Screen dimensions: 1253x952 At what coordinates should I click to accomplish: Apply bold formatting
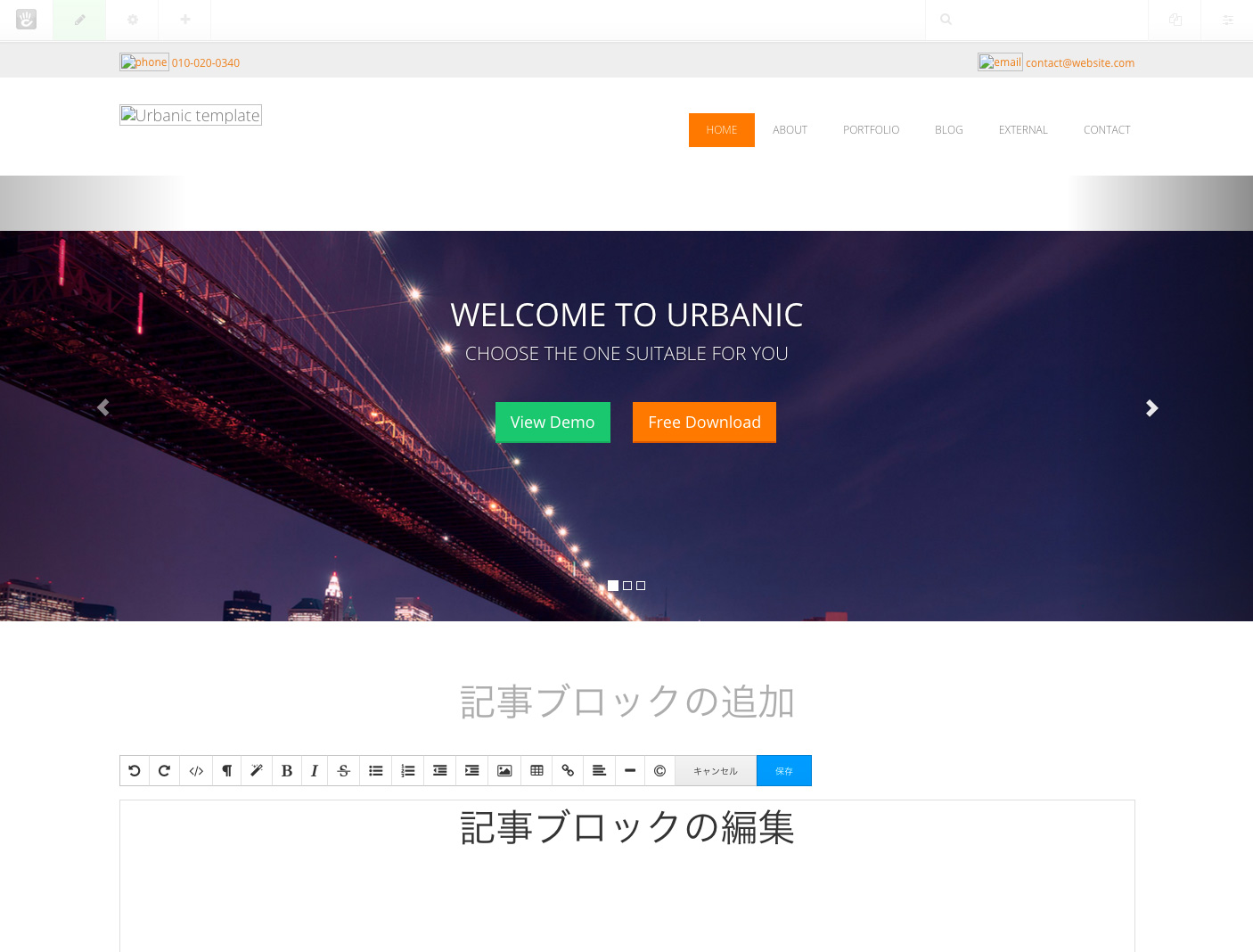tap(287, 771)
